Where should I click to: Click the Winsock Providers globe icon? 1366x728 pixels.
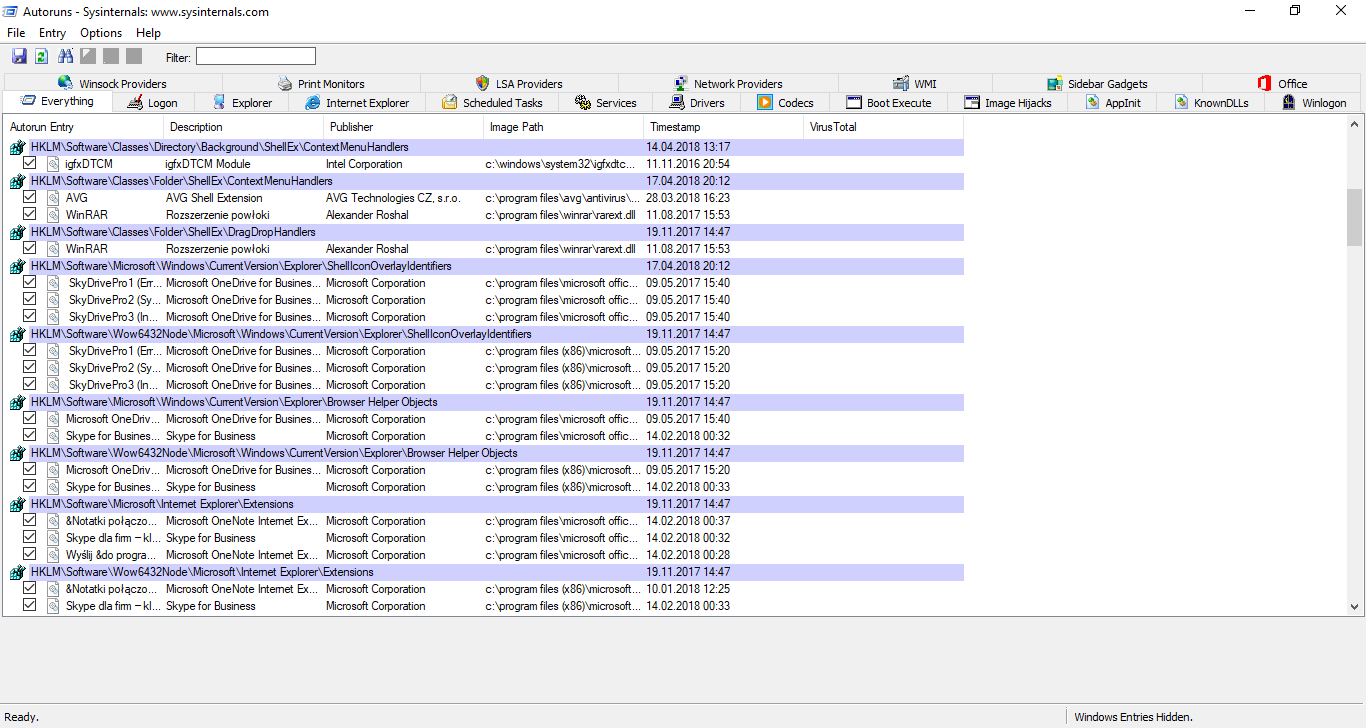tap(66, 83)
